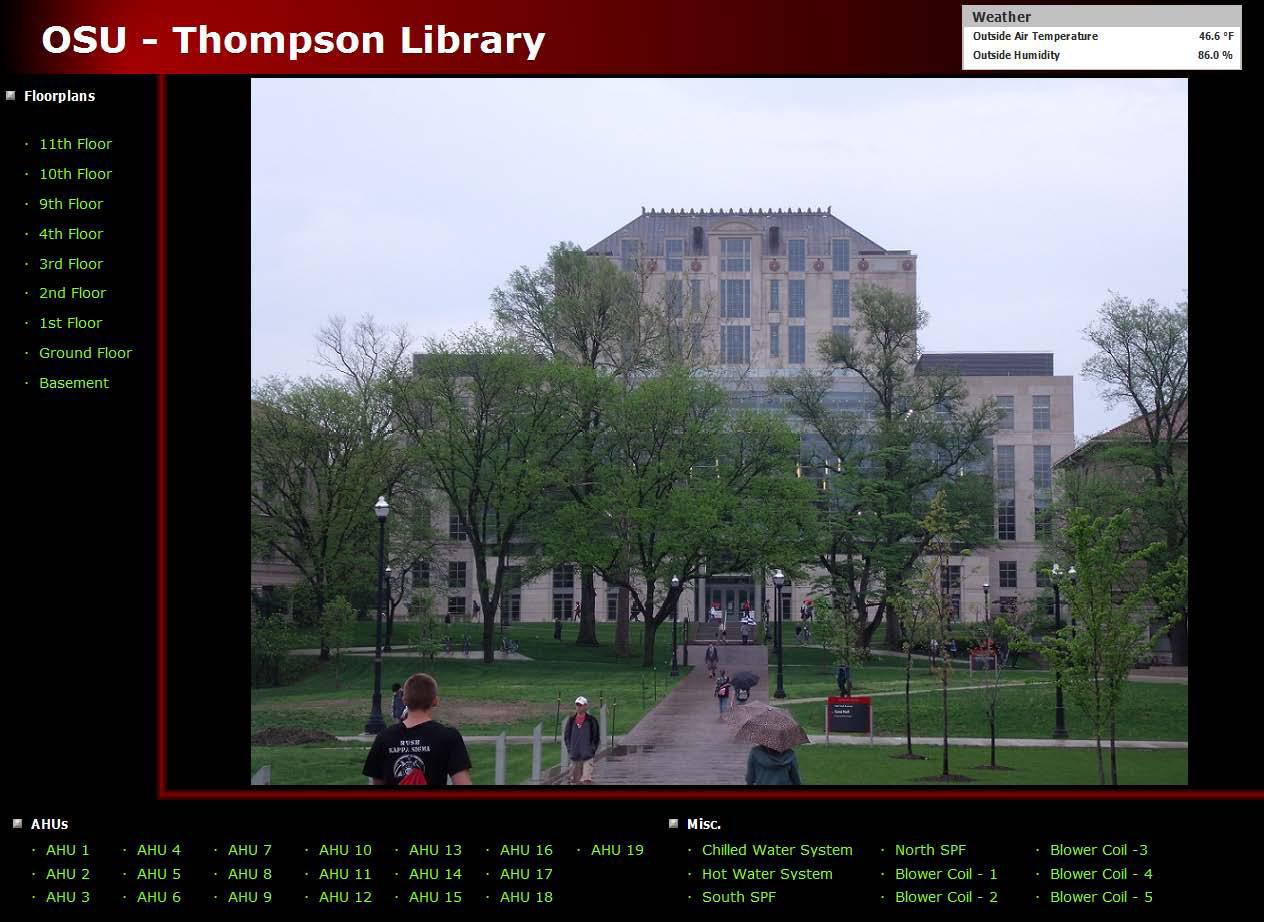Go to AHU 6
Viewport: 1264px width, 922px height.
(x=159, y=897)
